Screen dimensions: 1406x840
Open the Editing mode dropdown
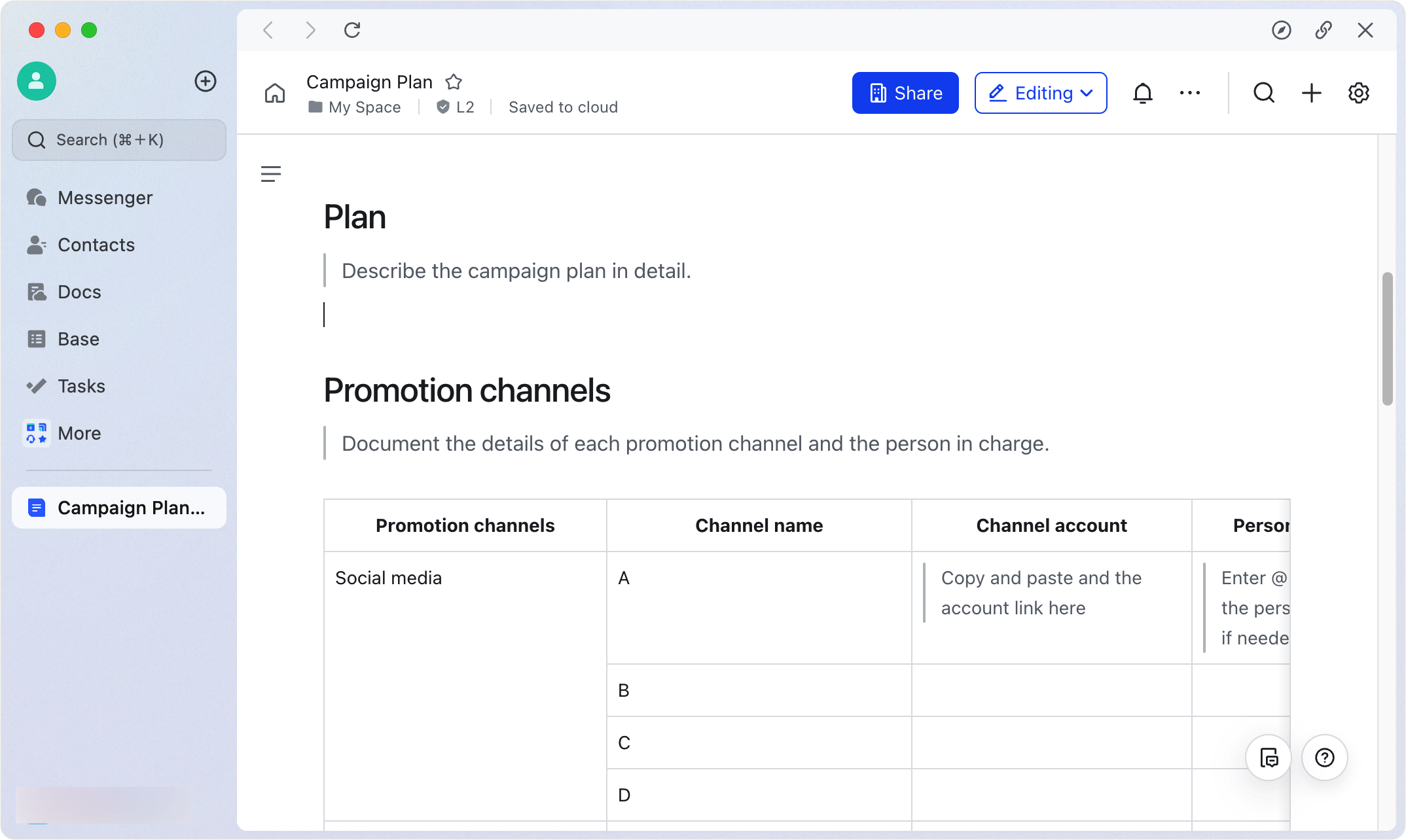[1040, 93]
